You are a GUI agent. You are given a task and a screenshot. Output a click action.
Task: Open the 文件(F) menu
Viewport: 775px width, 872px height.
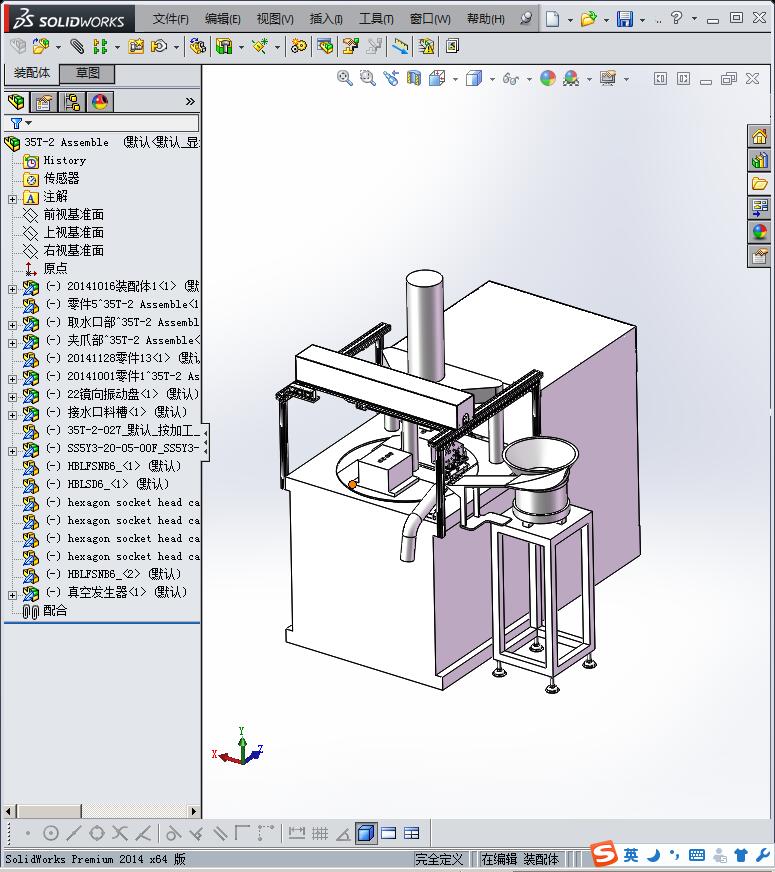pyautogui.click(x=171, y=19)
